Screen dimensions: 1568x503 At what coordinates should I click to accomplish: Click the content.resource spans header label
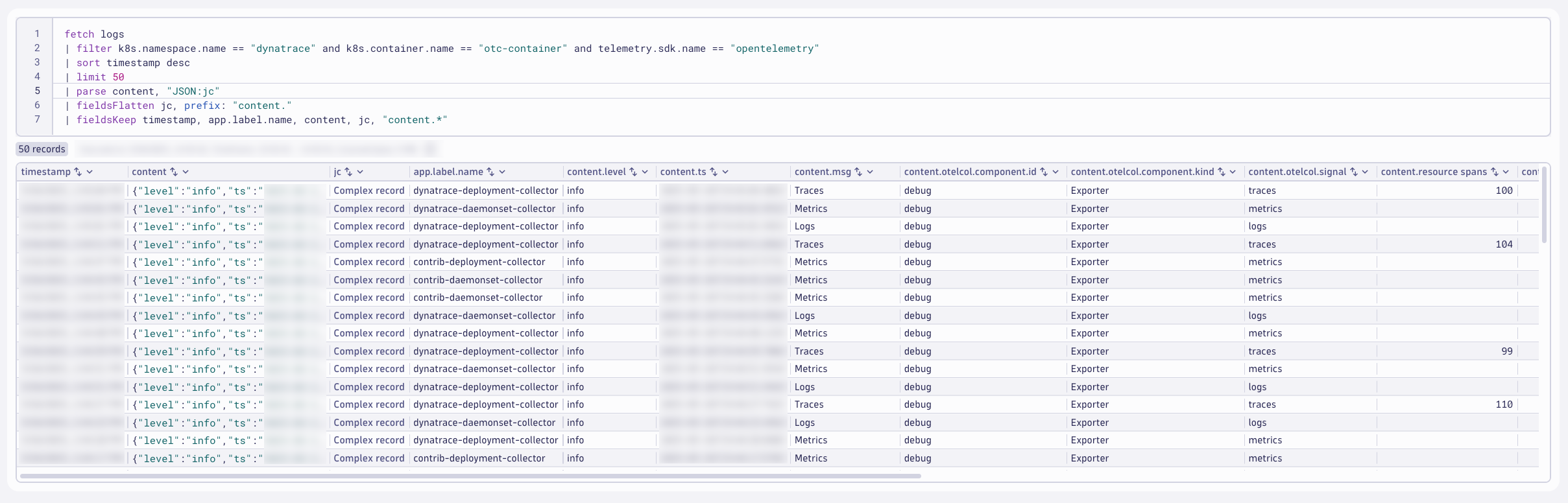(1434, 172)
